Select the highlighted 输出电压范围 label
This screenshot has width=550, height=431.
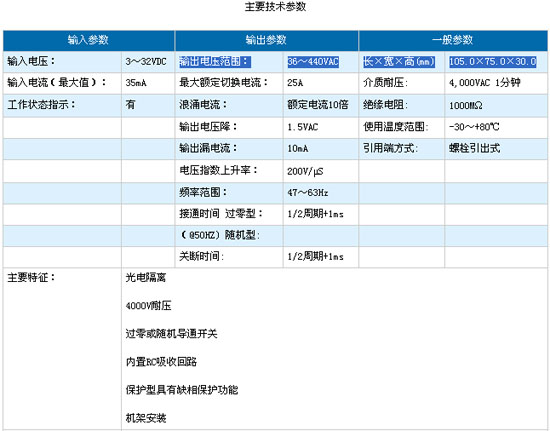pos(214,62)
